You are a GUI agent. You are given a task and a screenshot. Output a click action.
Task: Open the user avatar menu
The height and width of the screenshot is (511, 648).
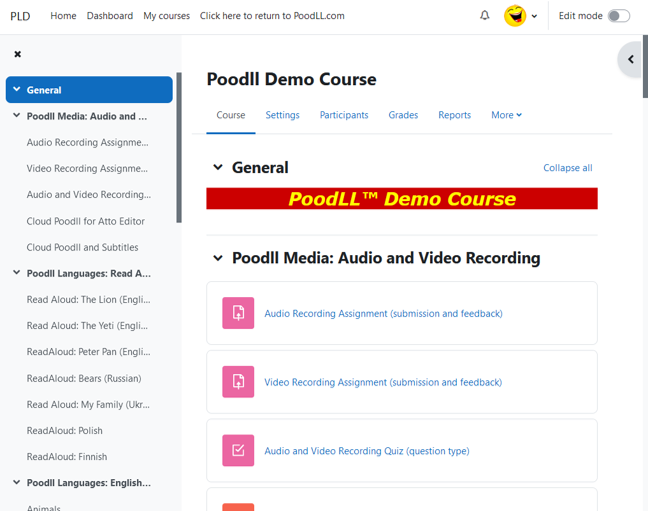click(x=520, y=16)
